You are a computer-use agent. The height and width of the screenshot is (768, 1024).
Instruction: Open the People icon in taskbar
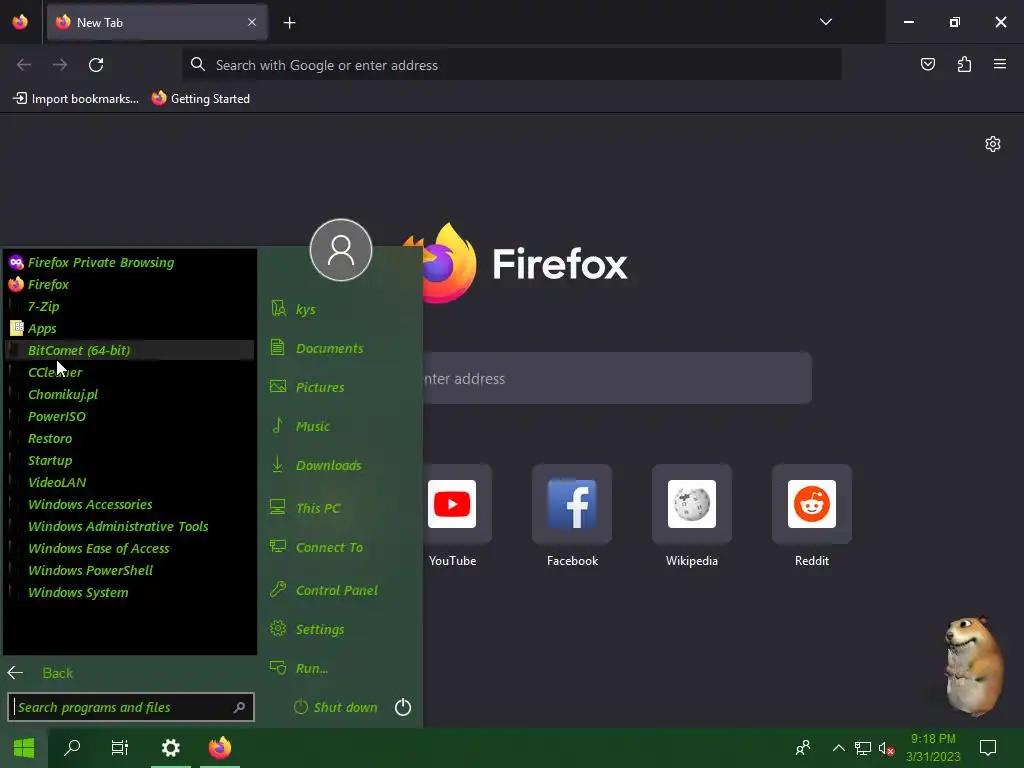(803, 748)
